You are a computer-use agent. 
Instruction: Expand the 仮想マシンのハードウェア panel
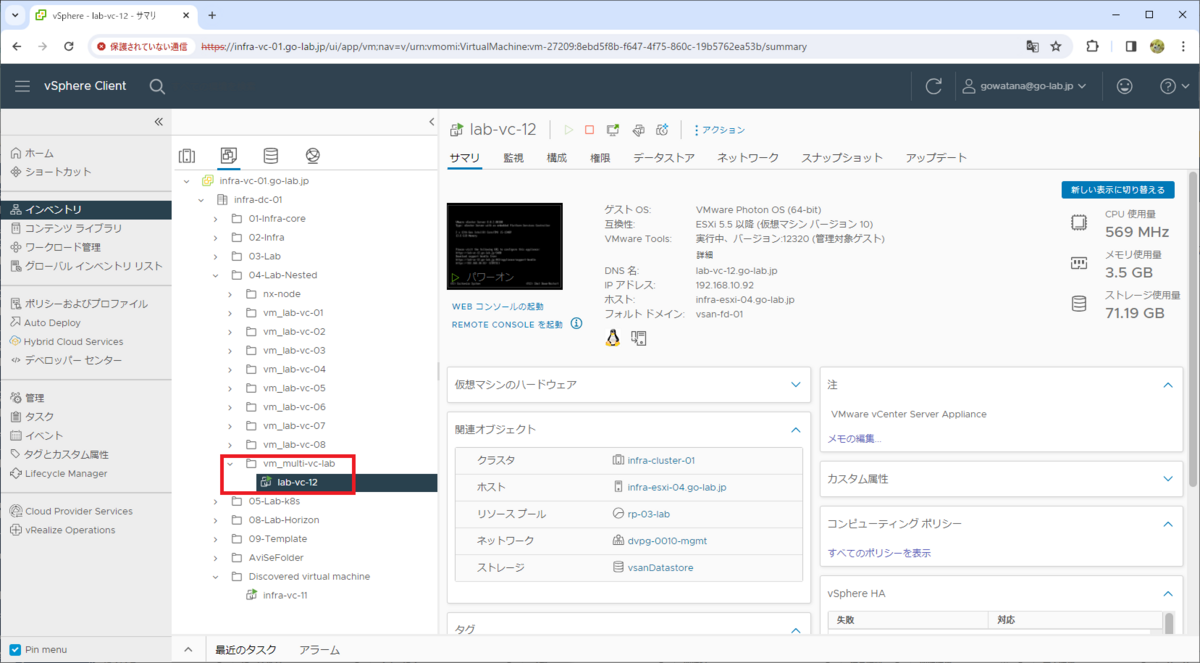pos(796,385)
